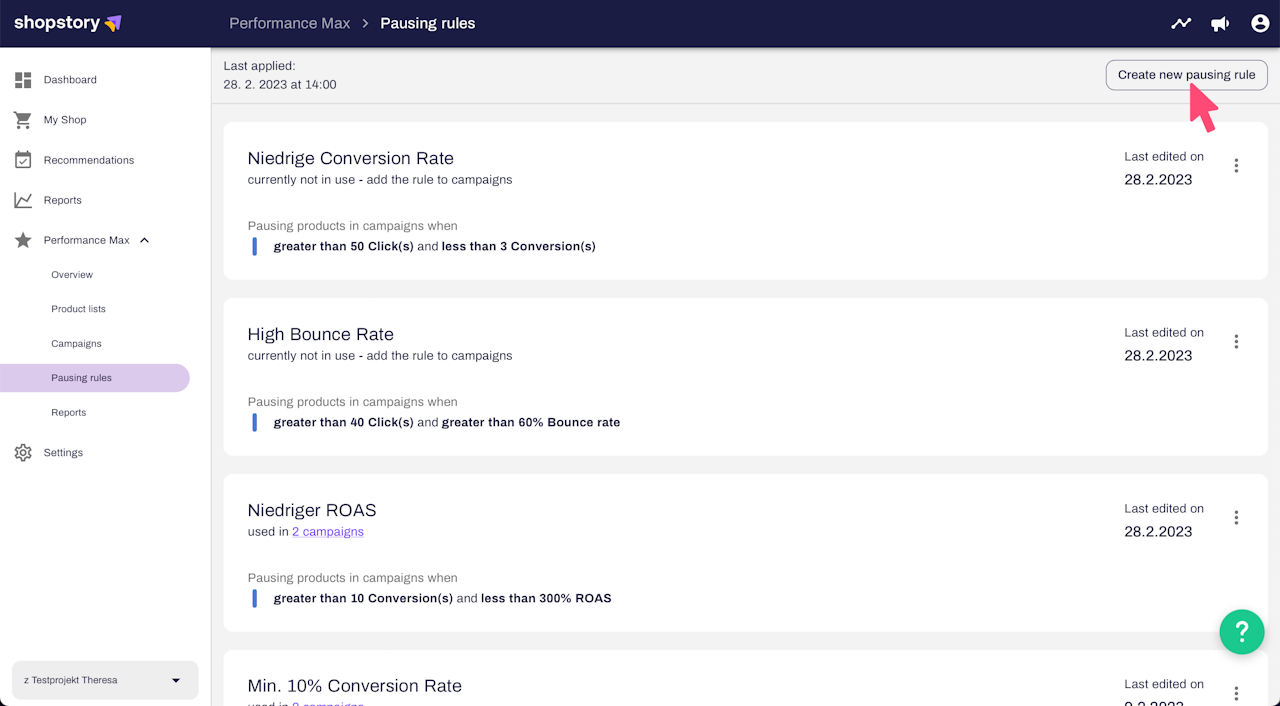Click the trend line icon in header
The width and height of the screenshot is (1280, 706).
click(x=1181, y=23)
